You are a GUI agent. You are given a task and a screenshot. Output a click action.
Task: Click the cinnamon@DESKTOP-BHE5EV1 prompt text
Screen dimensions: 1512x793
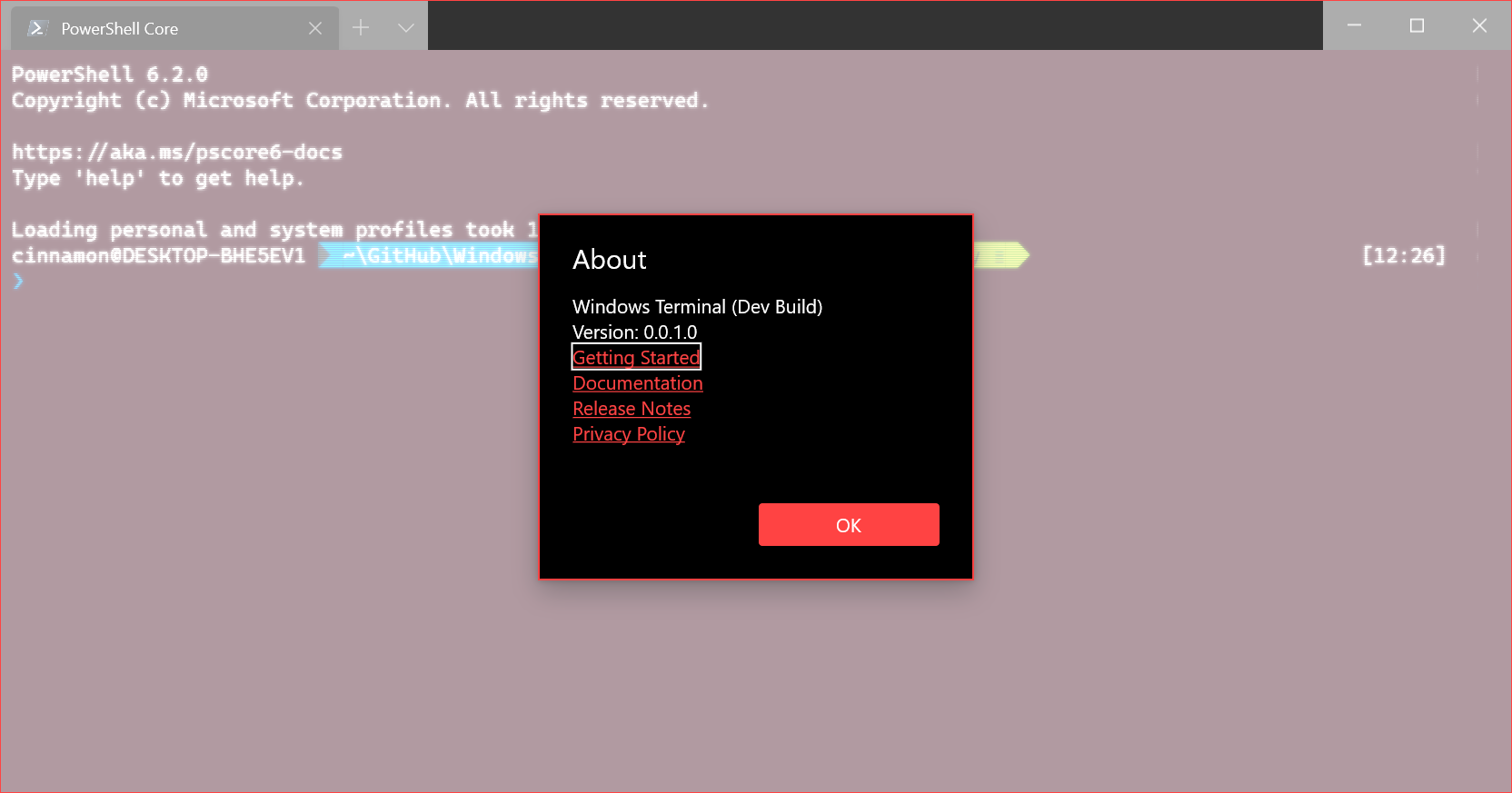coord(159,255)
